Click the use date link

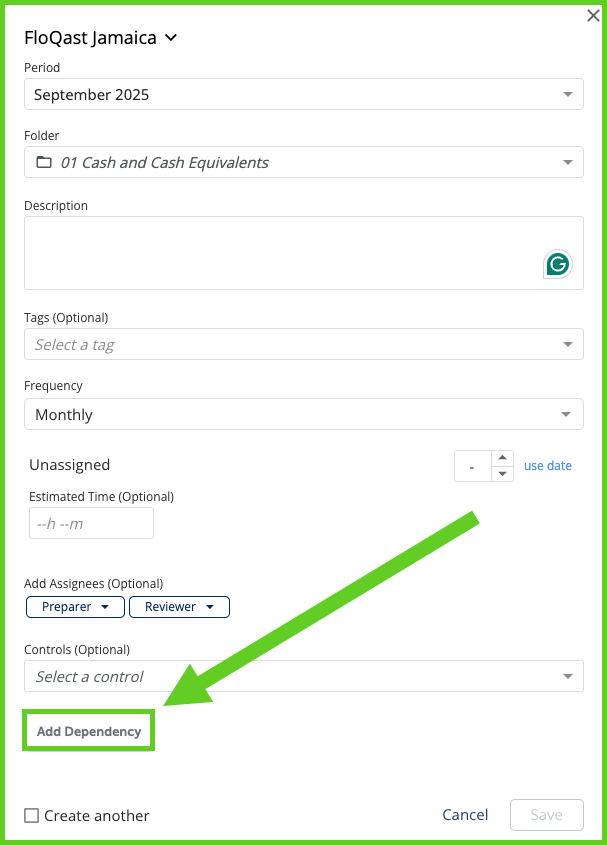pyautogui.click(x=548, y=466)
